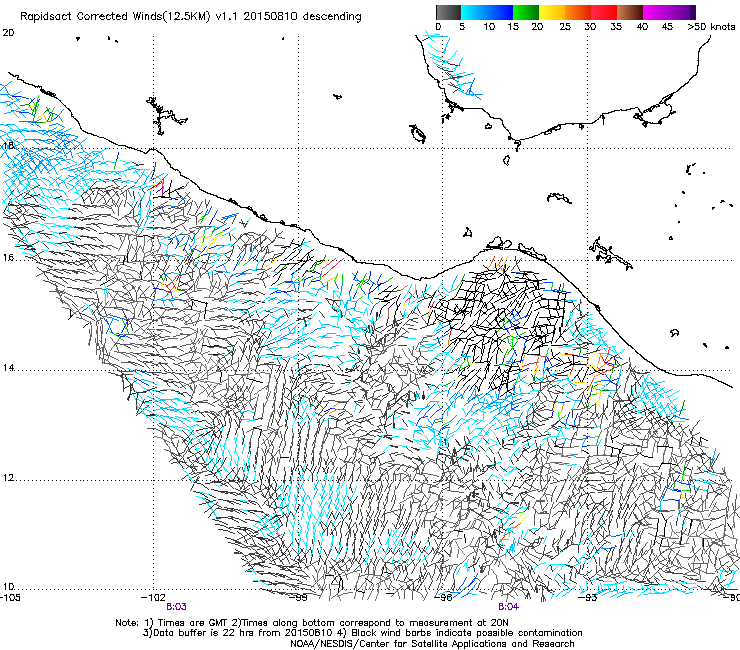Screen dimensions: 740x650
Task: Click the latitude label 12
Action: click(x=8, y=478)
